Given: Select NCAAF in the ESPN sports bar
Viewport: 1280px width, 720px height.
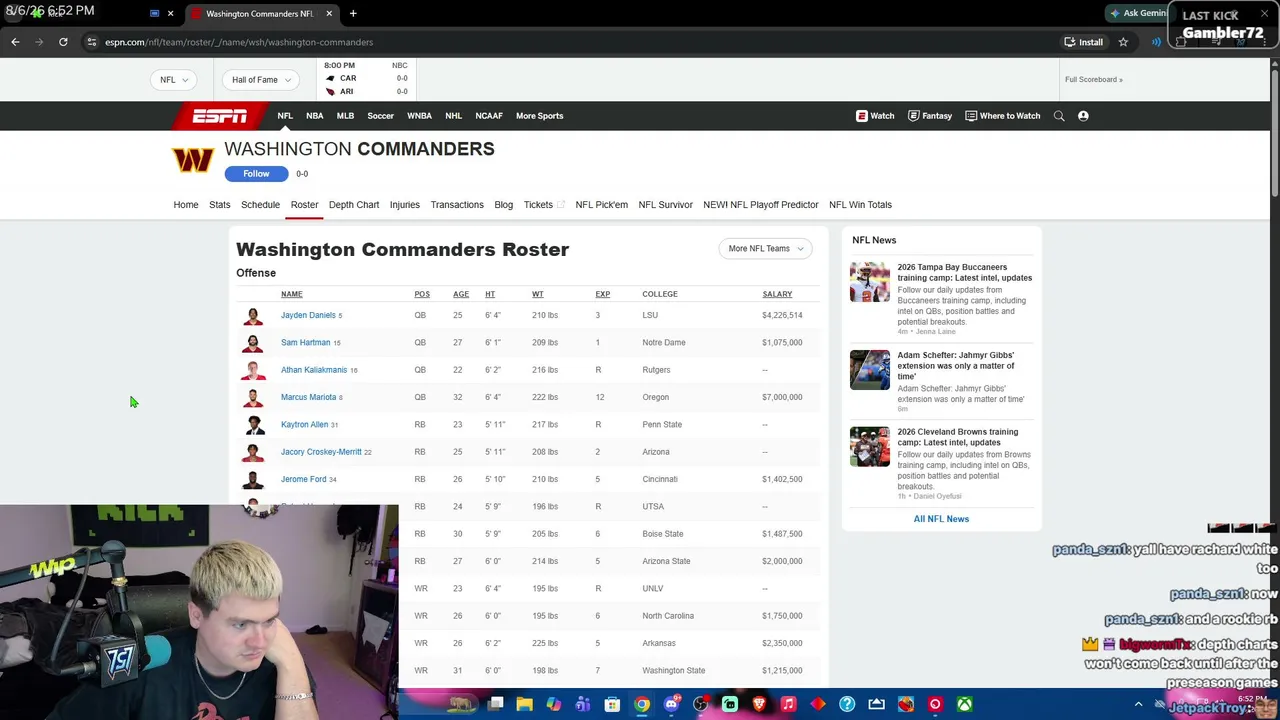Looking at the screenshot, I should pyautogui.click(x=489, y=116).
